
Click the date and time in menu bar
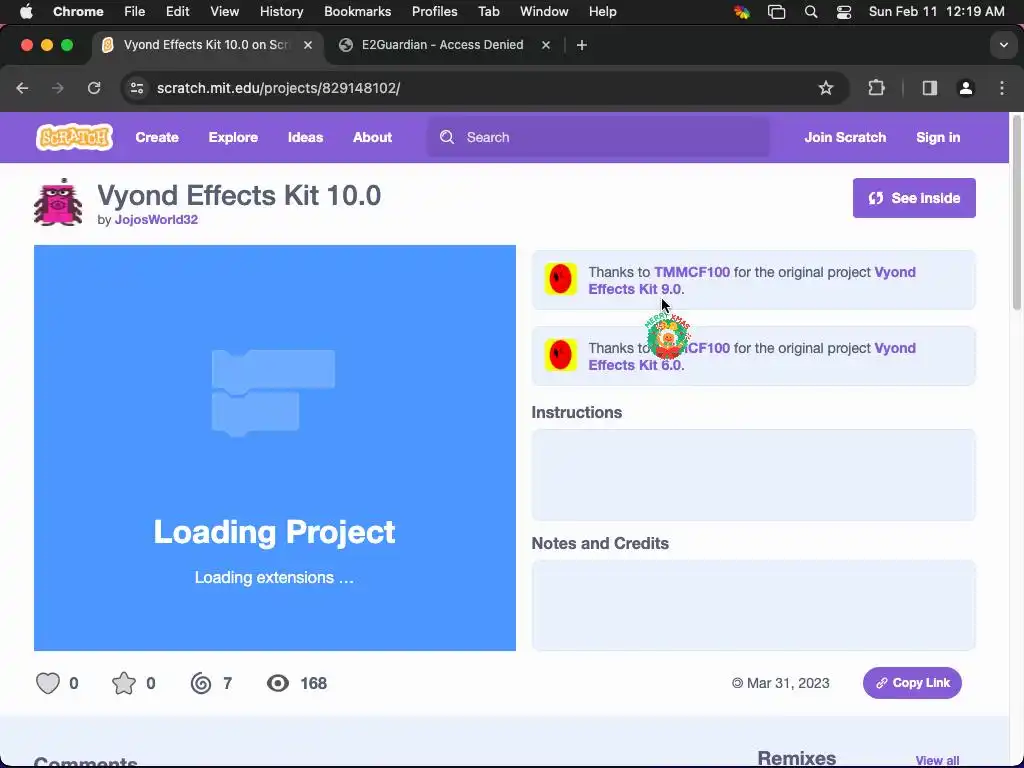tap(936, 11)
